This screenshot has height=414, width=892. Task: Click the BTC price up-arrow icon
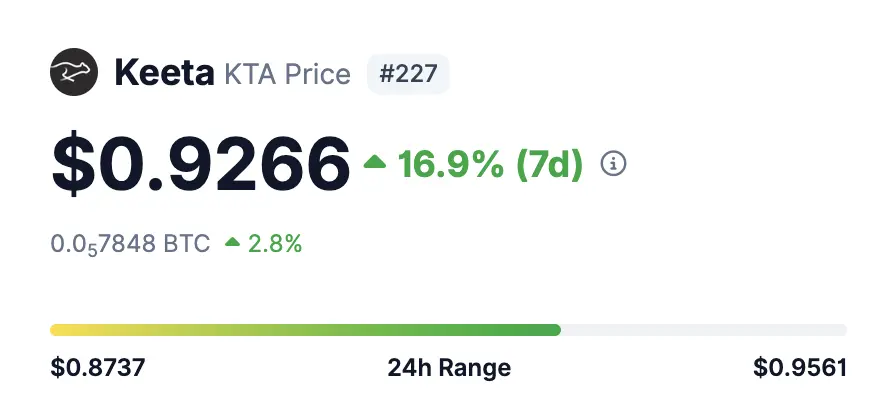(232, 242)
